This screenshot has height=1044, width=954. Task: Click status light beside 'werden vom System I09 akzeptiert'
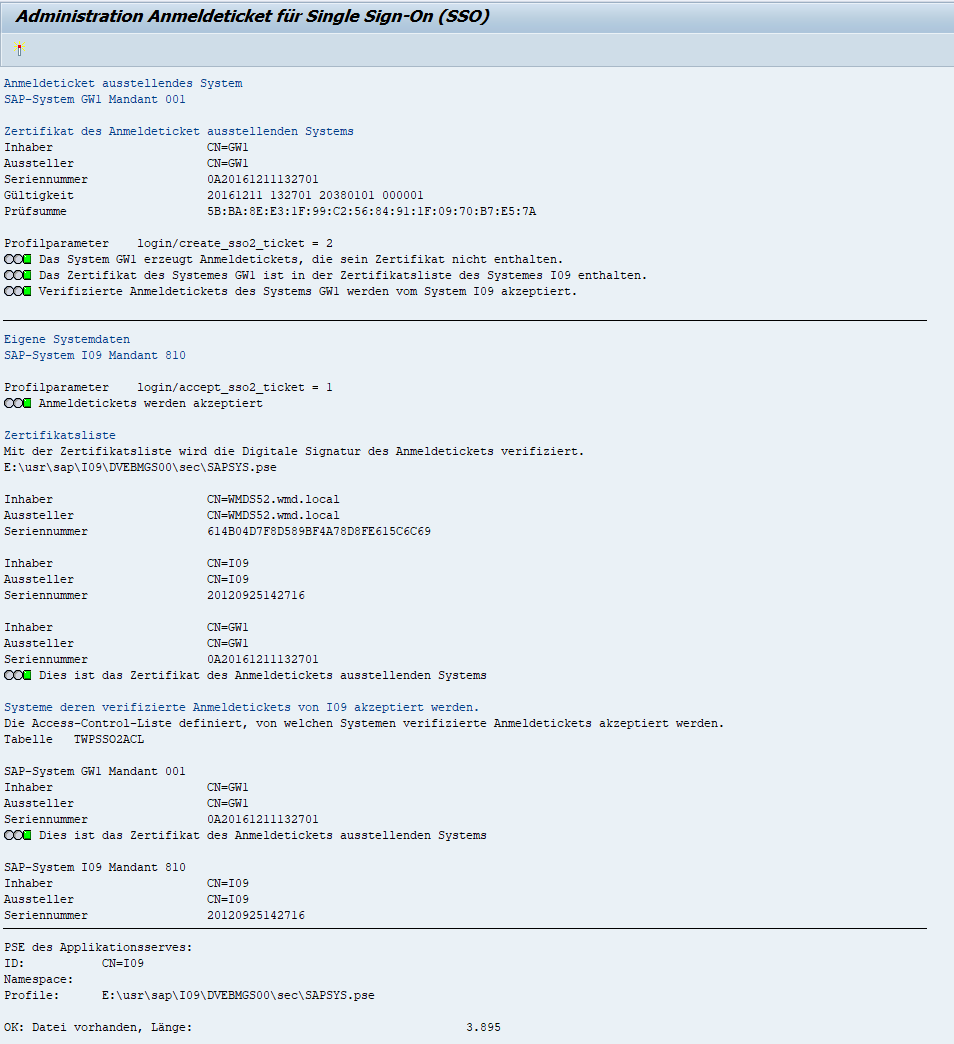pos(18,292)
